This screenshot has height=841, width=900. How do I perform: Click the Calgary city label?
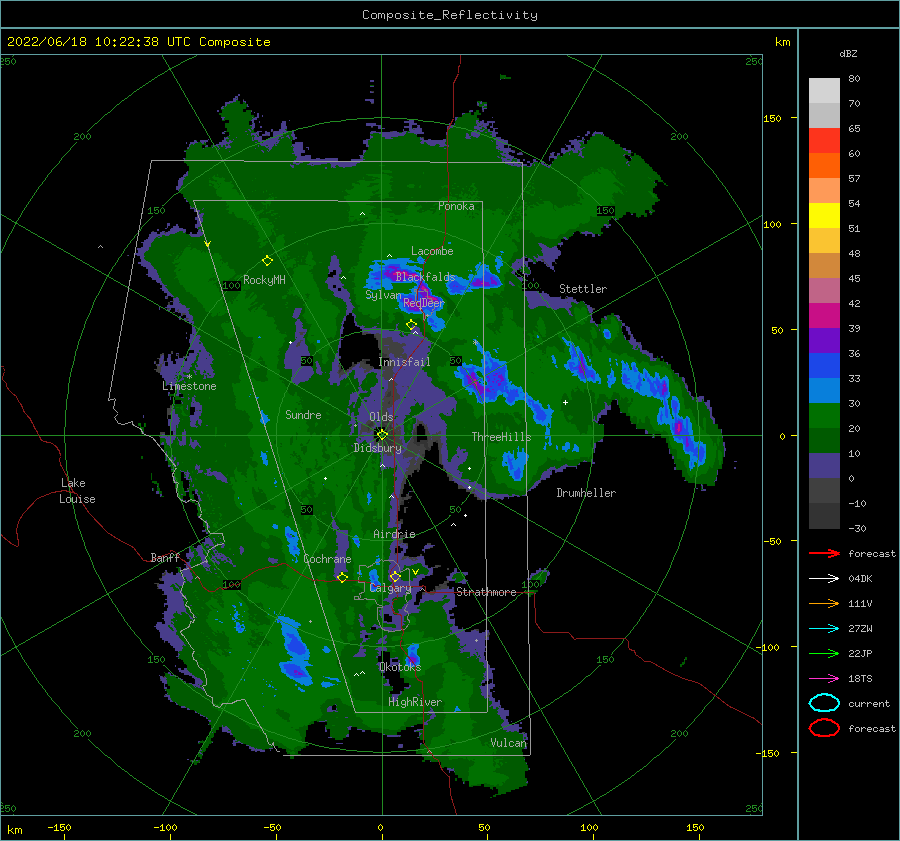(x=390, y=588)
